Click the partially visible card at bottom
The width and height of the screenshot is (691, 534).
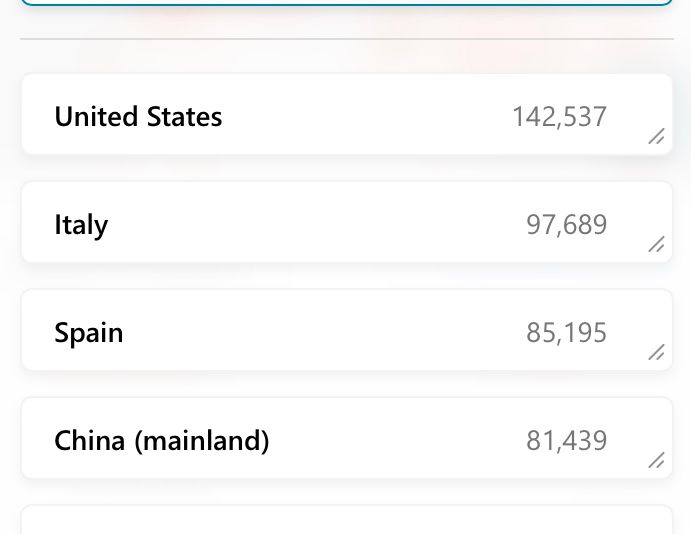point(346,522)
